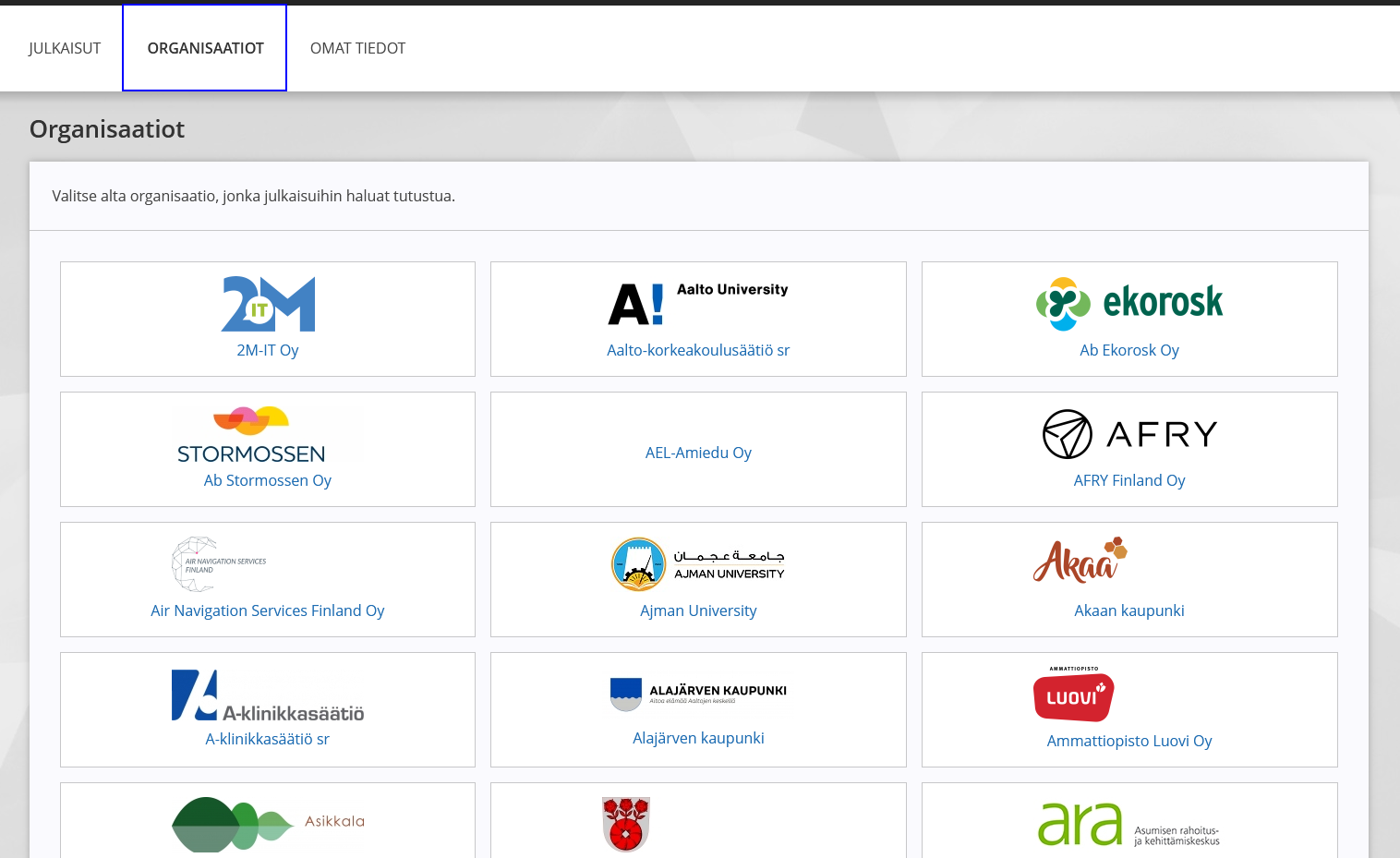This screenshot has height=858, width=1400.
Task: Click the Asikkala logo
Action: (x=268, y=824)
